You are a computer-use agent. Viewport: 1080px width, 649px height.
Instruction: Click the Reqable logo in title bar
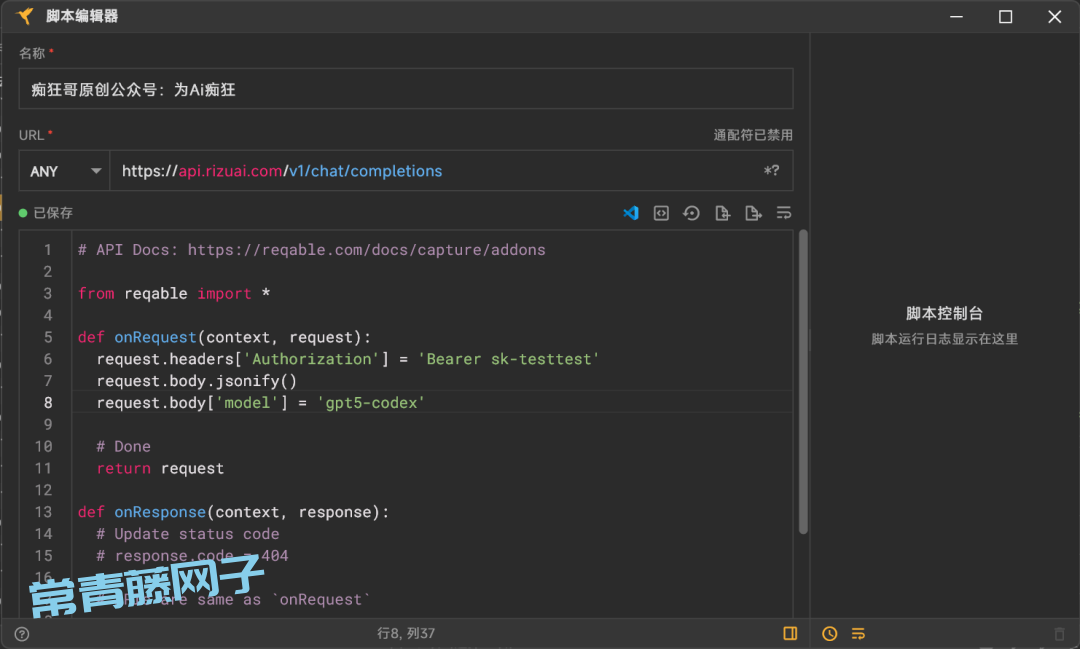tap(26, 16)
